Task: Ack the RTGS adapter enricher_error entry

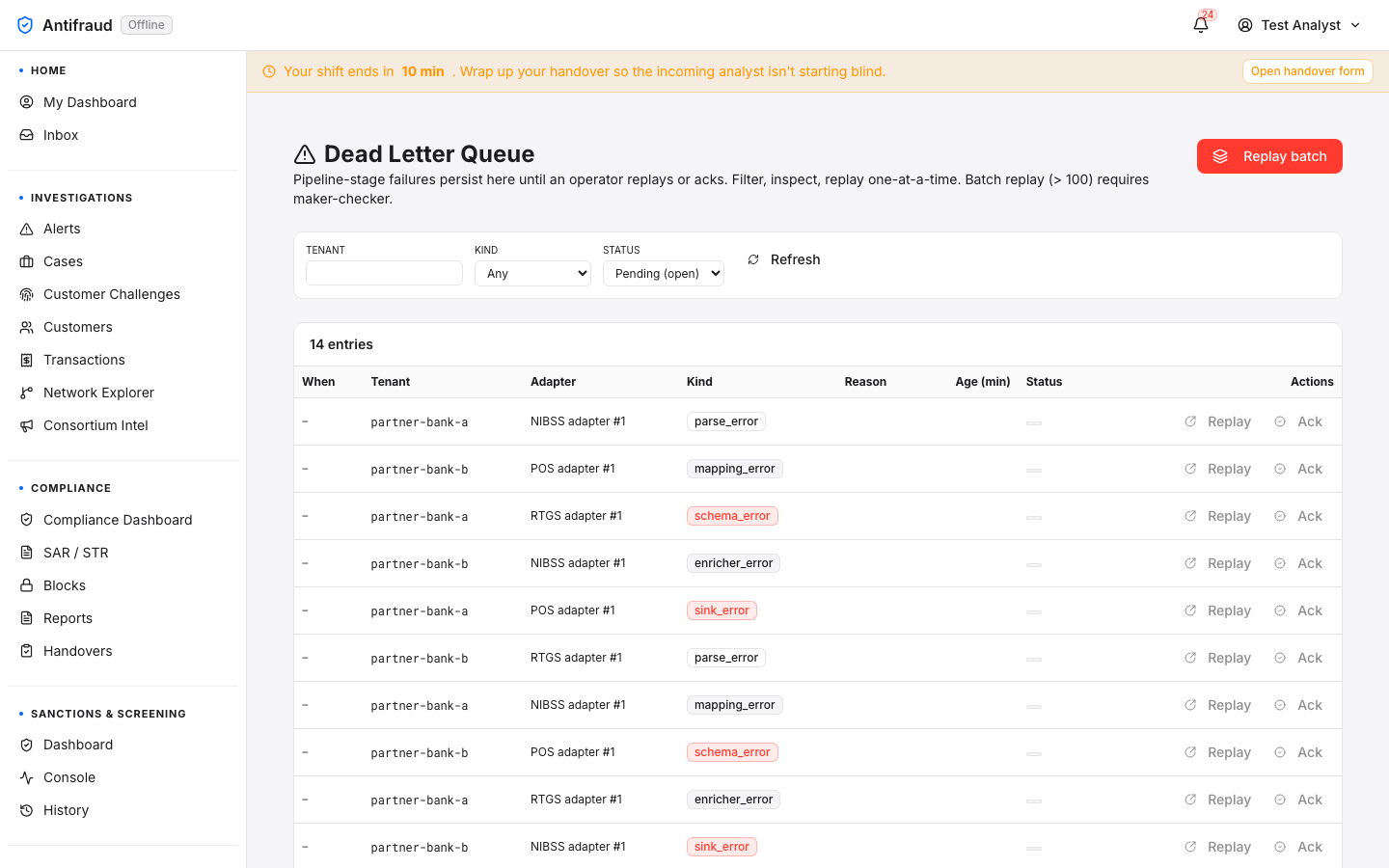Action: (1298, 800)
